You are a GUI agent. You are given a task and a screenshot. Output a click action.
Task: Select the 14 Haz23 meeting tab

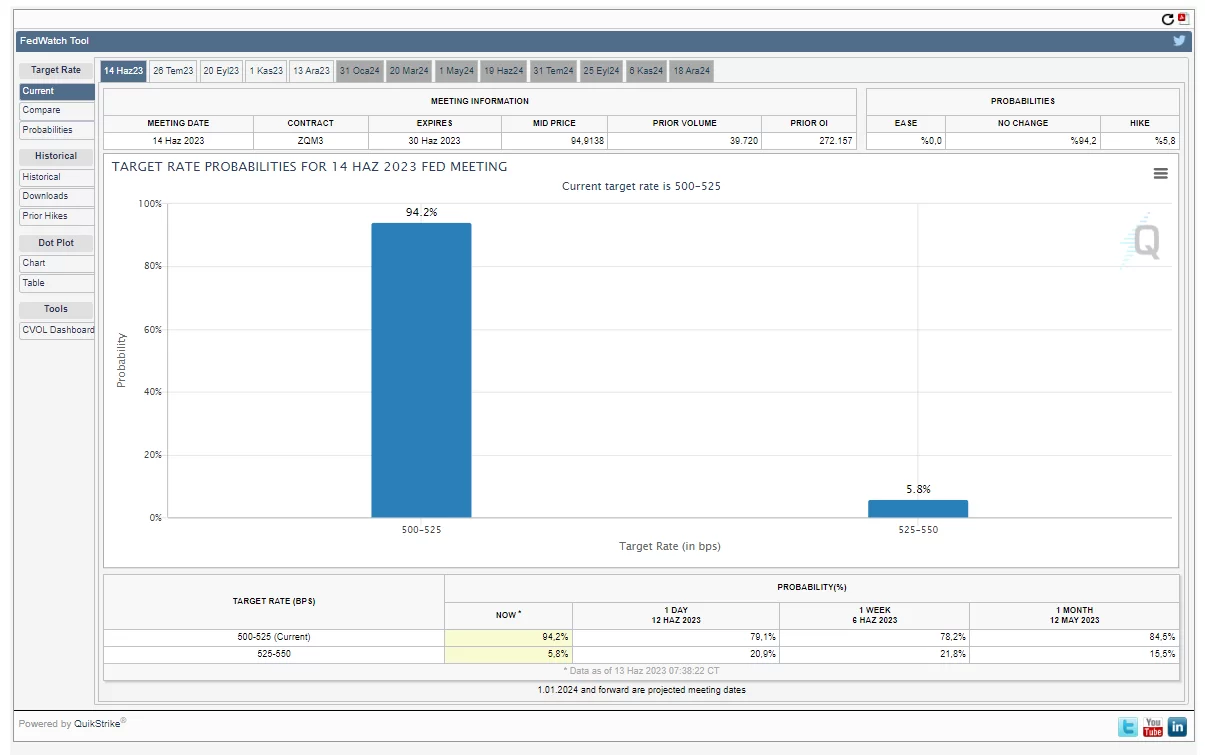coord(123,71)
